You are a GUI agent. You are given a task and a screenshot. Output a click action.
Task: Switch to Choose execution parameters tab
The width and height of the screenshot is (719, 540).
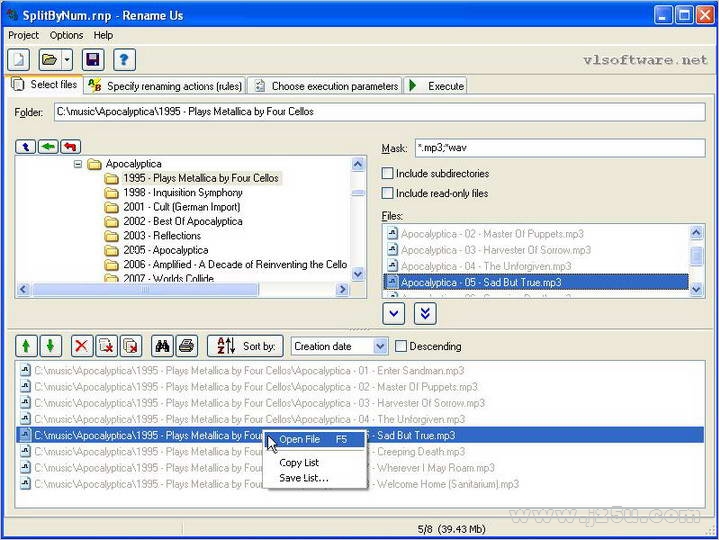pyautogui.click(x=326, y=86)
